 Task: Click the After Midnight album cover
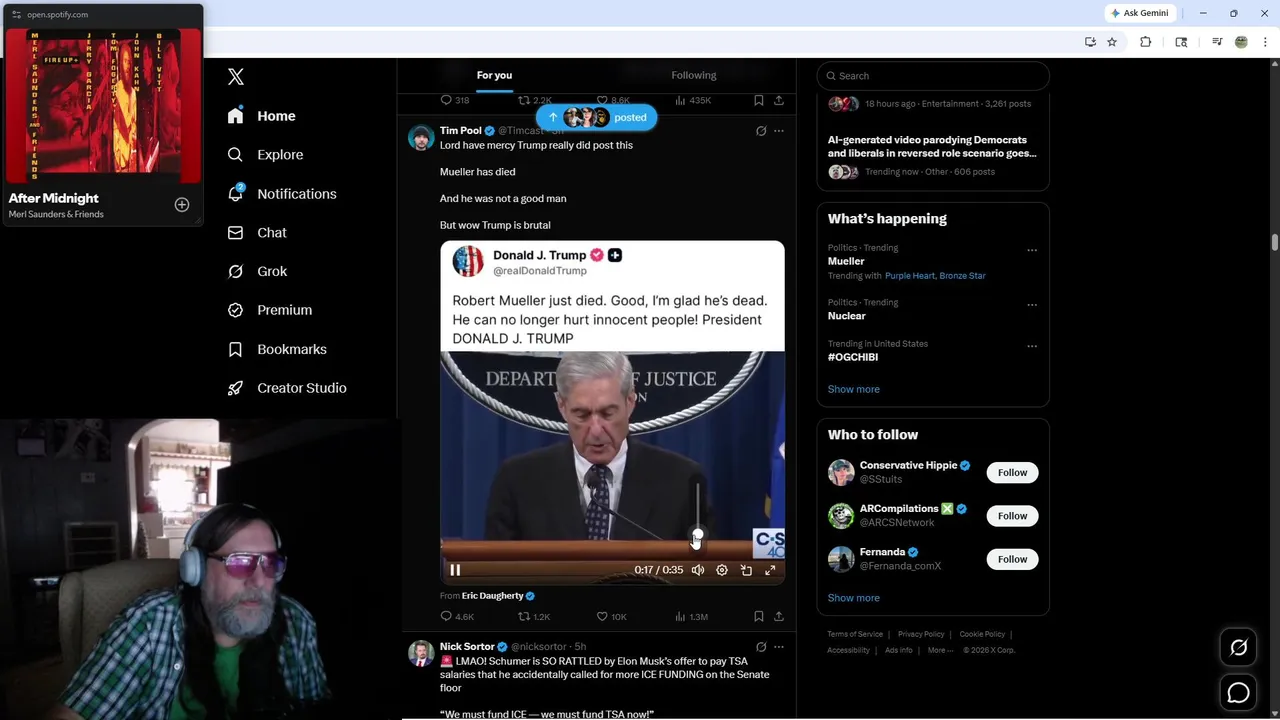pyautogui.click(x=103, y=105)
